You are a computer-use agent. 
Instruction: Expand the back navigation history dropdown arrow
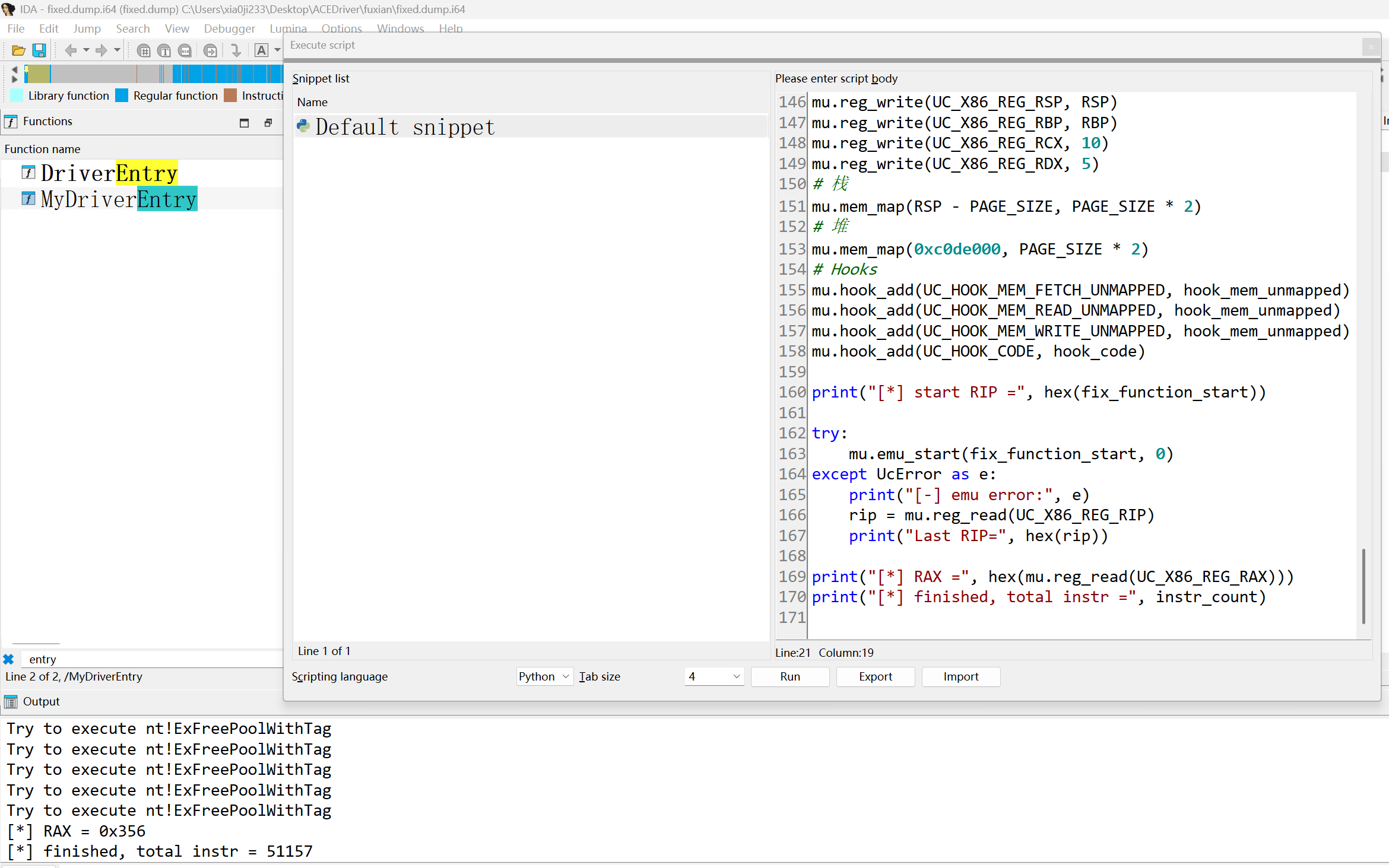pyautogui.click(x=86, y=50)
